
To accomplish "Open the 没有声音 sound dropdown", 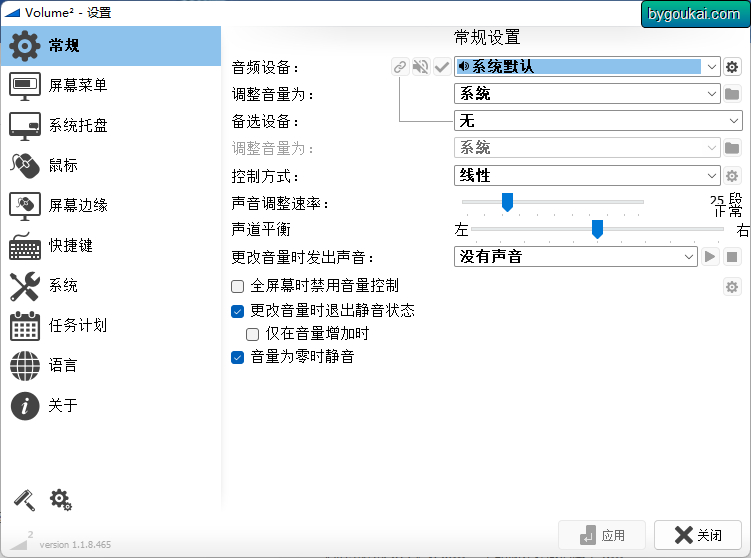I will pos(576,257).
